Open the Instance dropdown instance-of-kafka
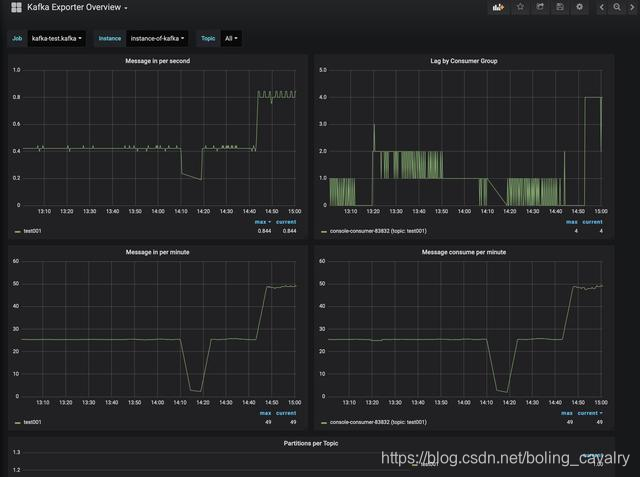This screenshot has height=477, width=640. click(157, 38)
